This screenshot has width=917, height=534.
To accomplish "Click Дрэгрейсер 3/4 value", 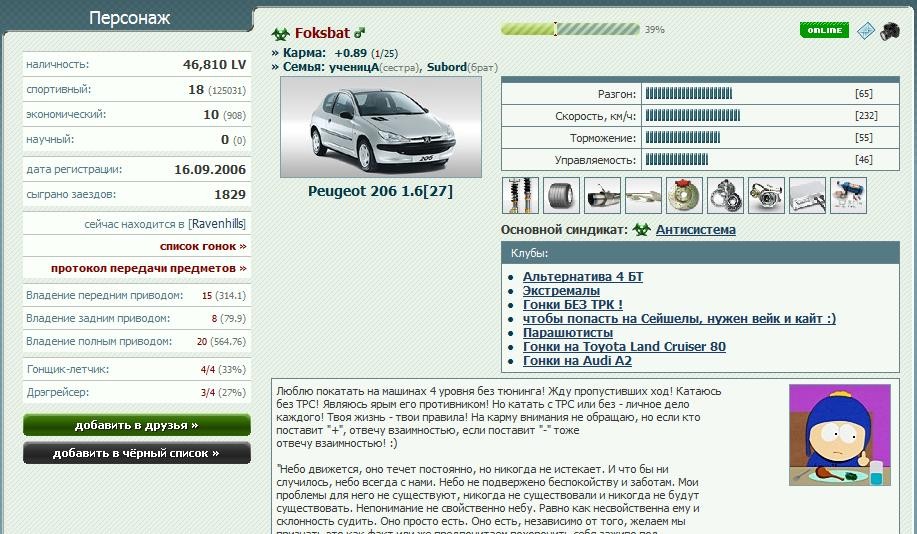I will point(208,392).
